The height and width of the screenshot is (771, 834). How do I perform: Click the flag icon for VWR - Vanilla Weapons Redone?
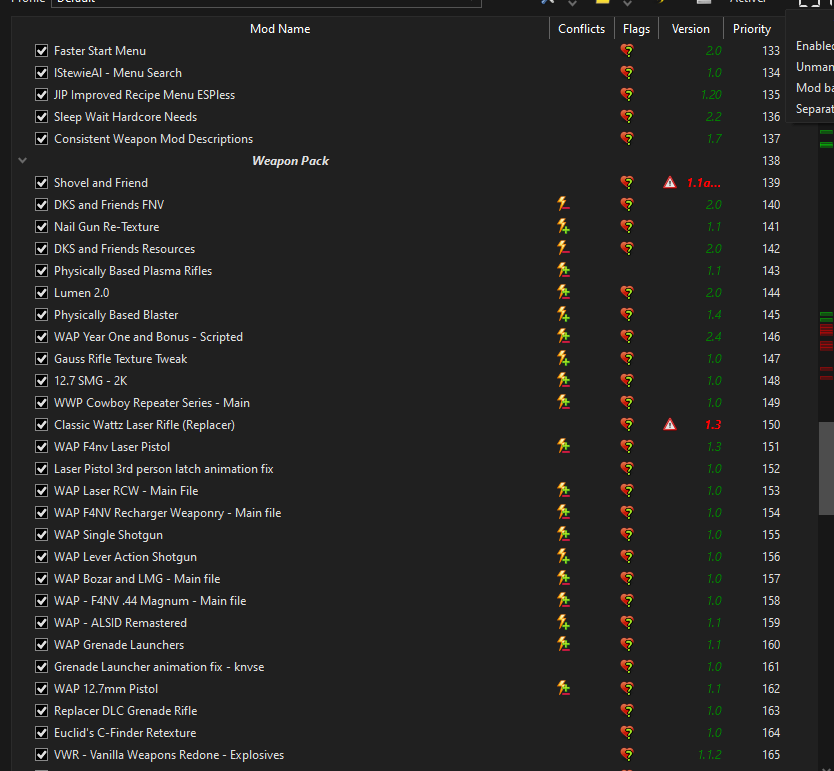(x=628, y=755)
